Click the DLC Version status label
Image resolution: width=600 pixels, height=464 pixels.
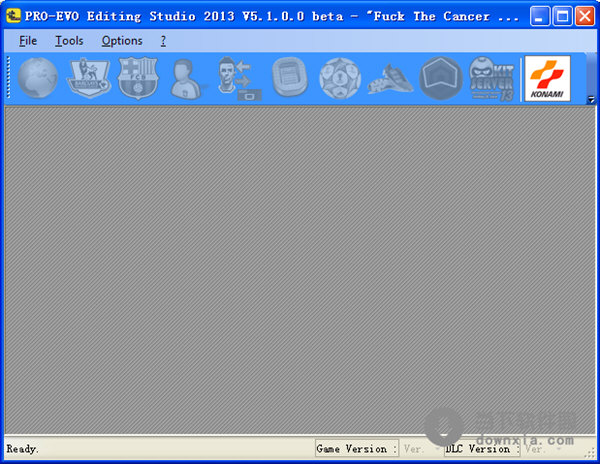[481, 449]
